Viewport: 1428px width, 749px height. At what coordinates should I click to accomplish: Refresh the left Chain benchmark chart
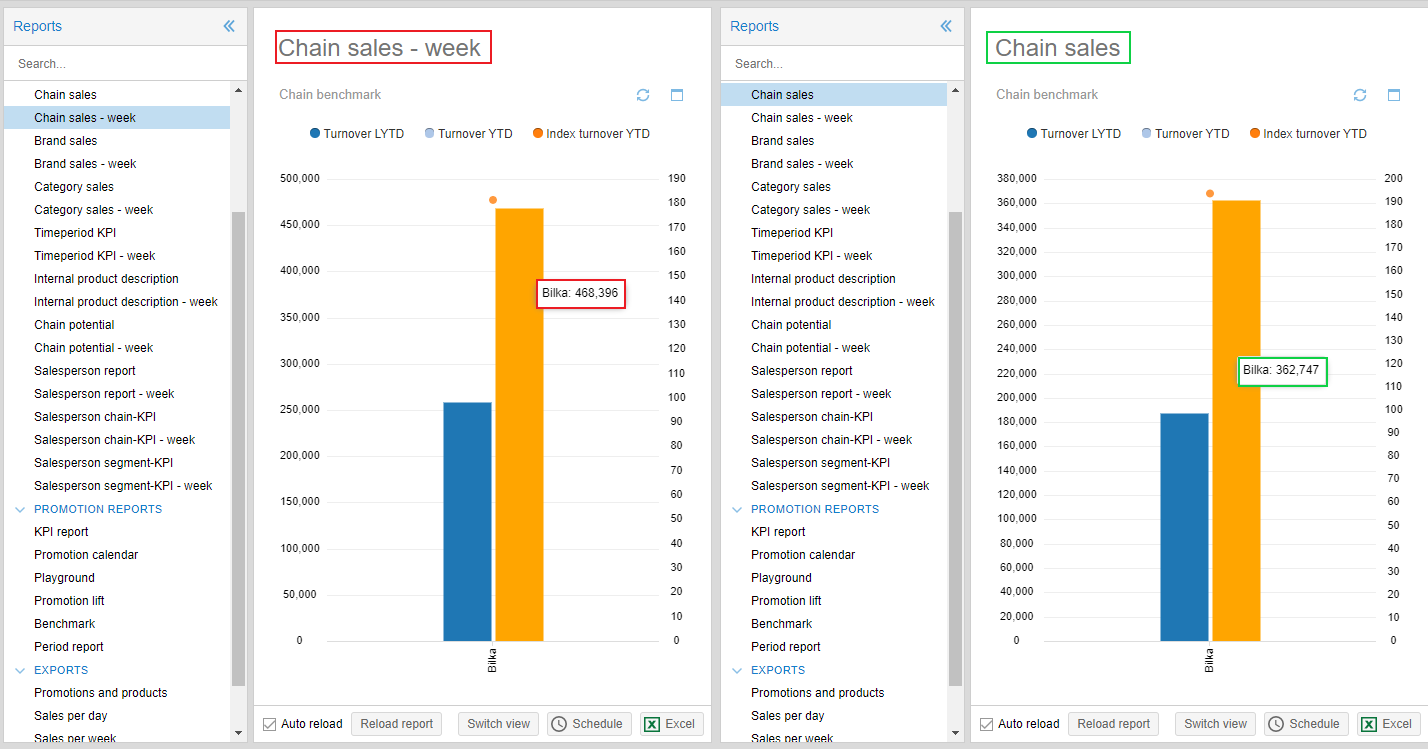[x=643, y=95]
